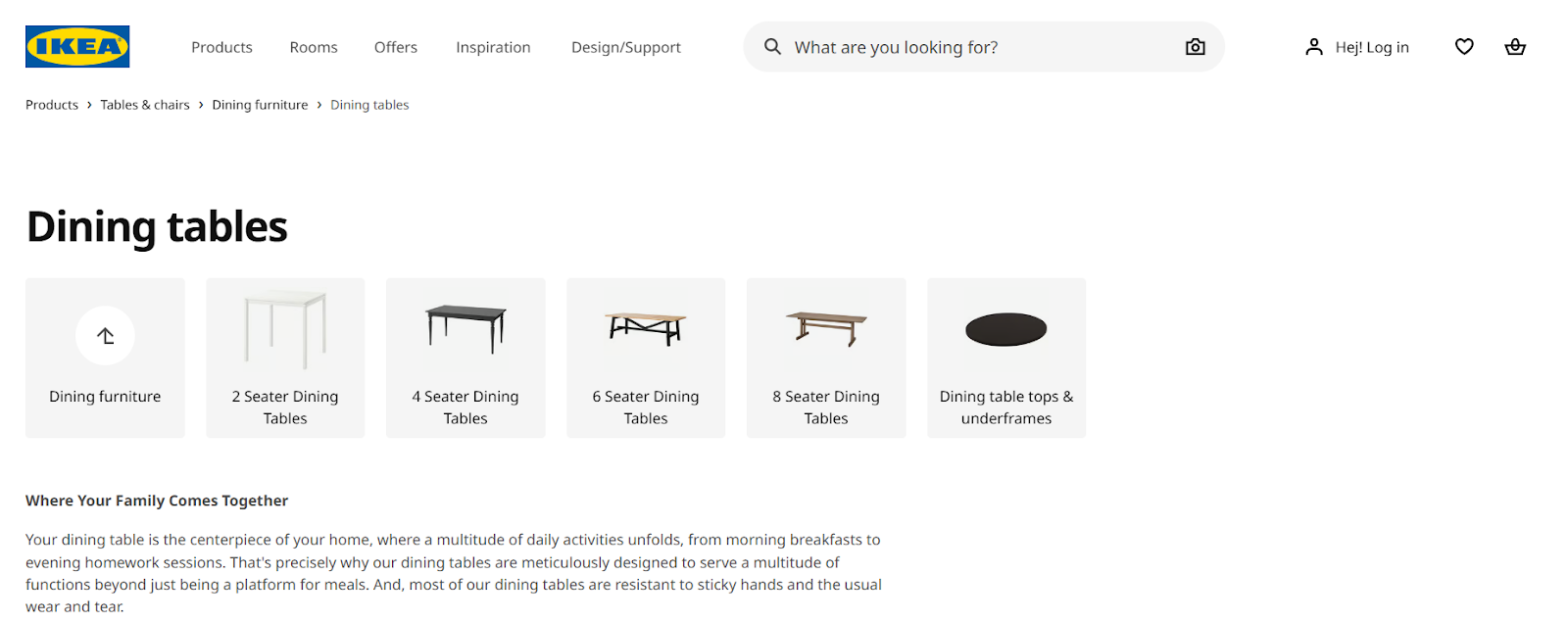1568x622 pixels.
Task: Open the Rooms menu
Action: (313, 47)
